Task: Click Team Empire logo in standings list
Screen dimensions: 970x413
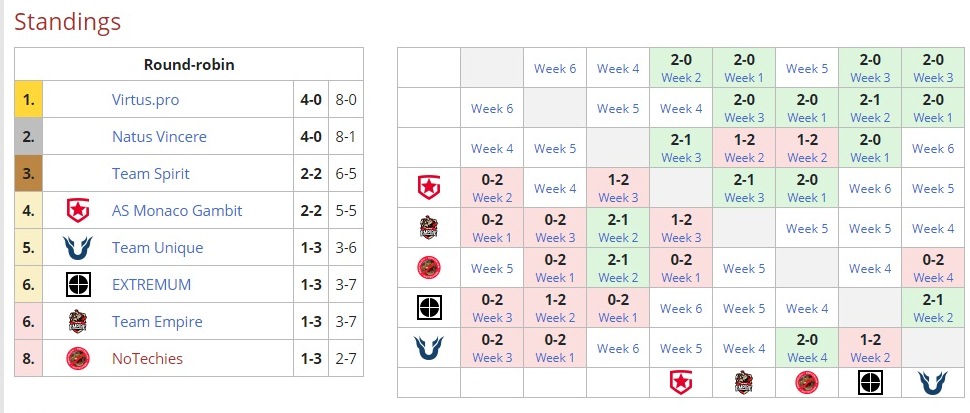Action: pos(78,322)
